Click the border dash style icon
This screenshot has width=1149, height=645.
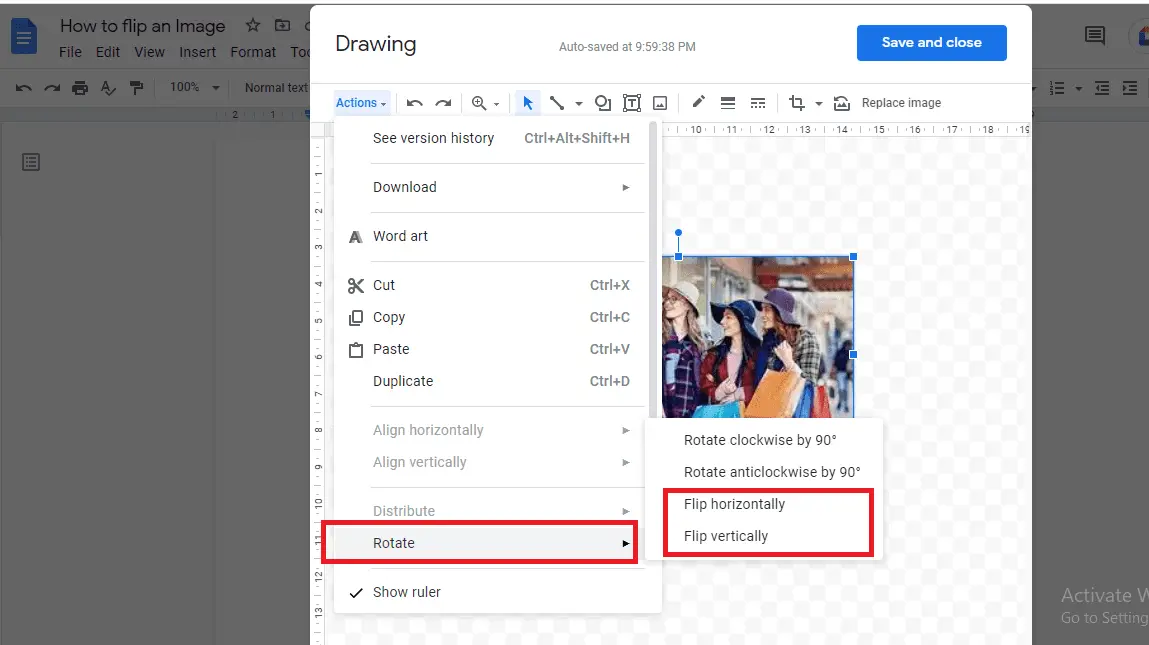tap(758, 102)
